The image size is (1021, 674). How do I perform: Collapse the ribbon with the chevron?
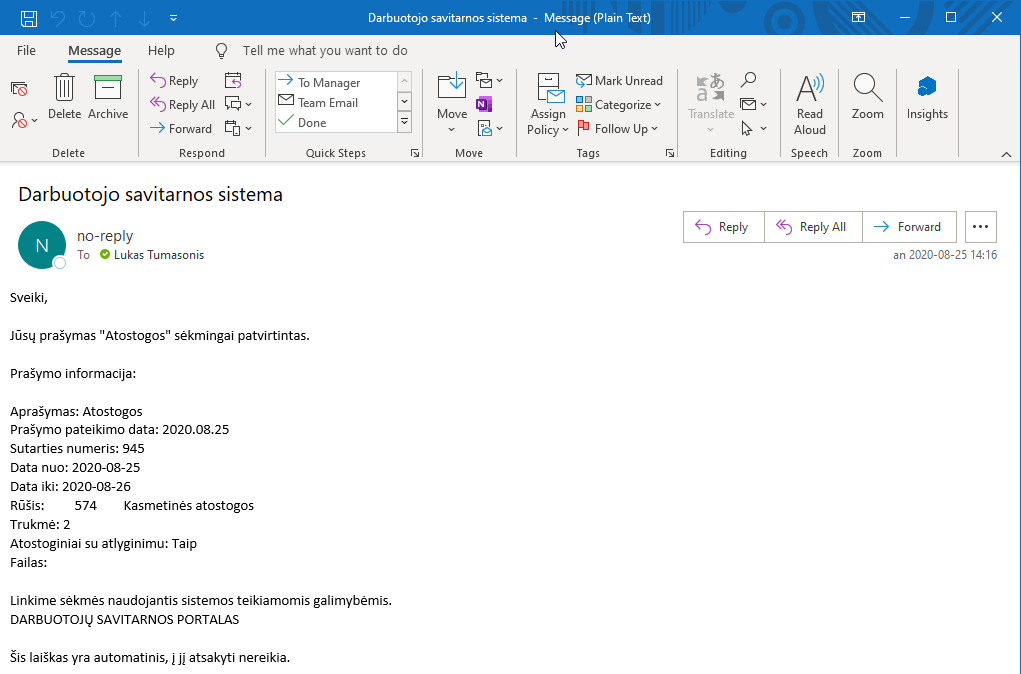(1006, 153)
